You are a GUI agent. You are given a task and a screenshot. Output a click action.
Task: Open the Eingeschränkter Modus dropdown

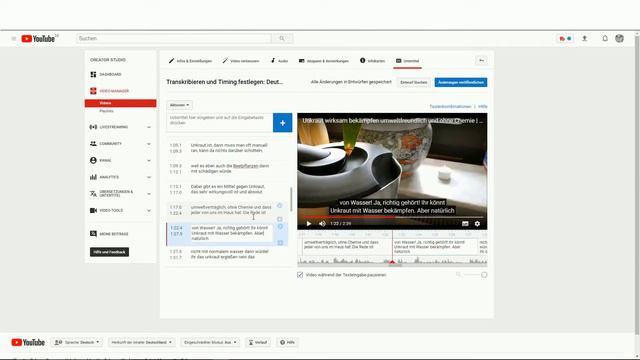pos(210,342)
